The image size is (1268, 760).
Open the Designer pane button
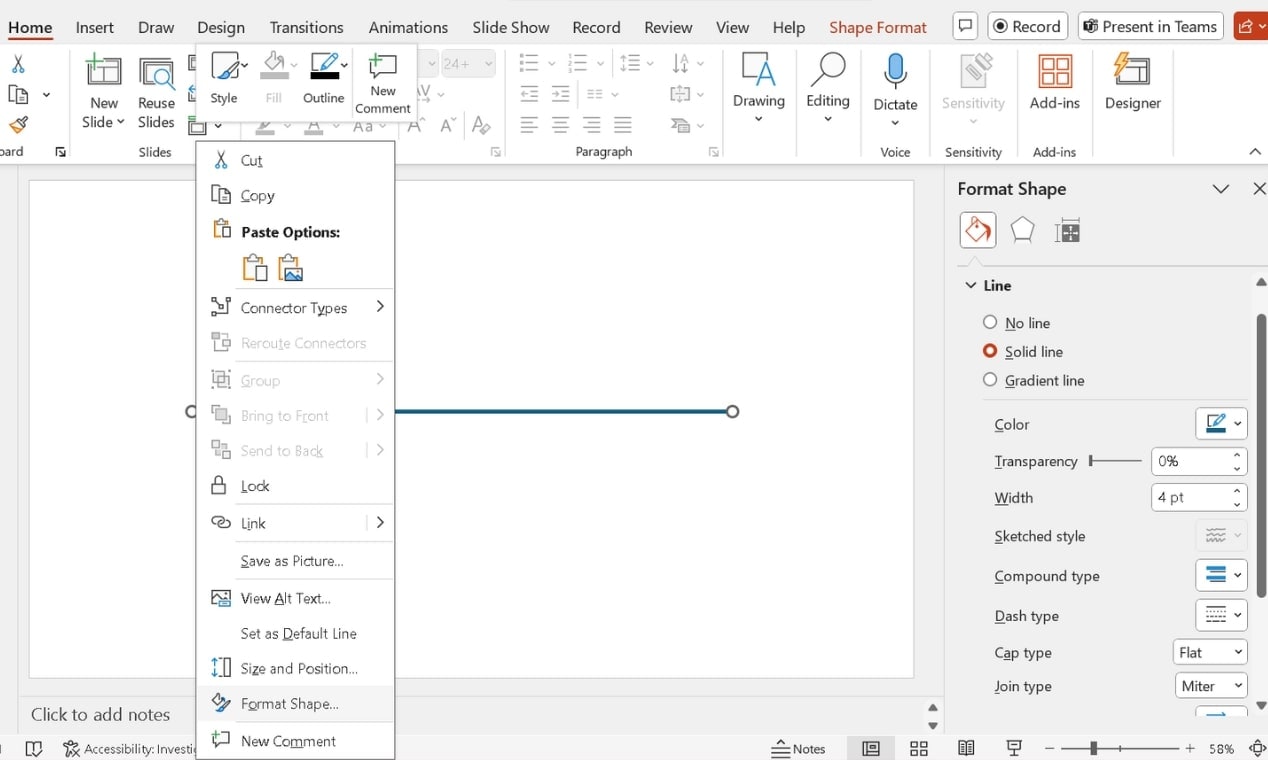point(1133,84)
